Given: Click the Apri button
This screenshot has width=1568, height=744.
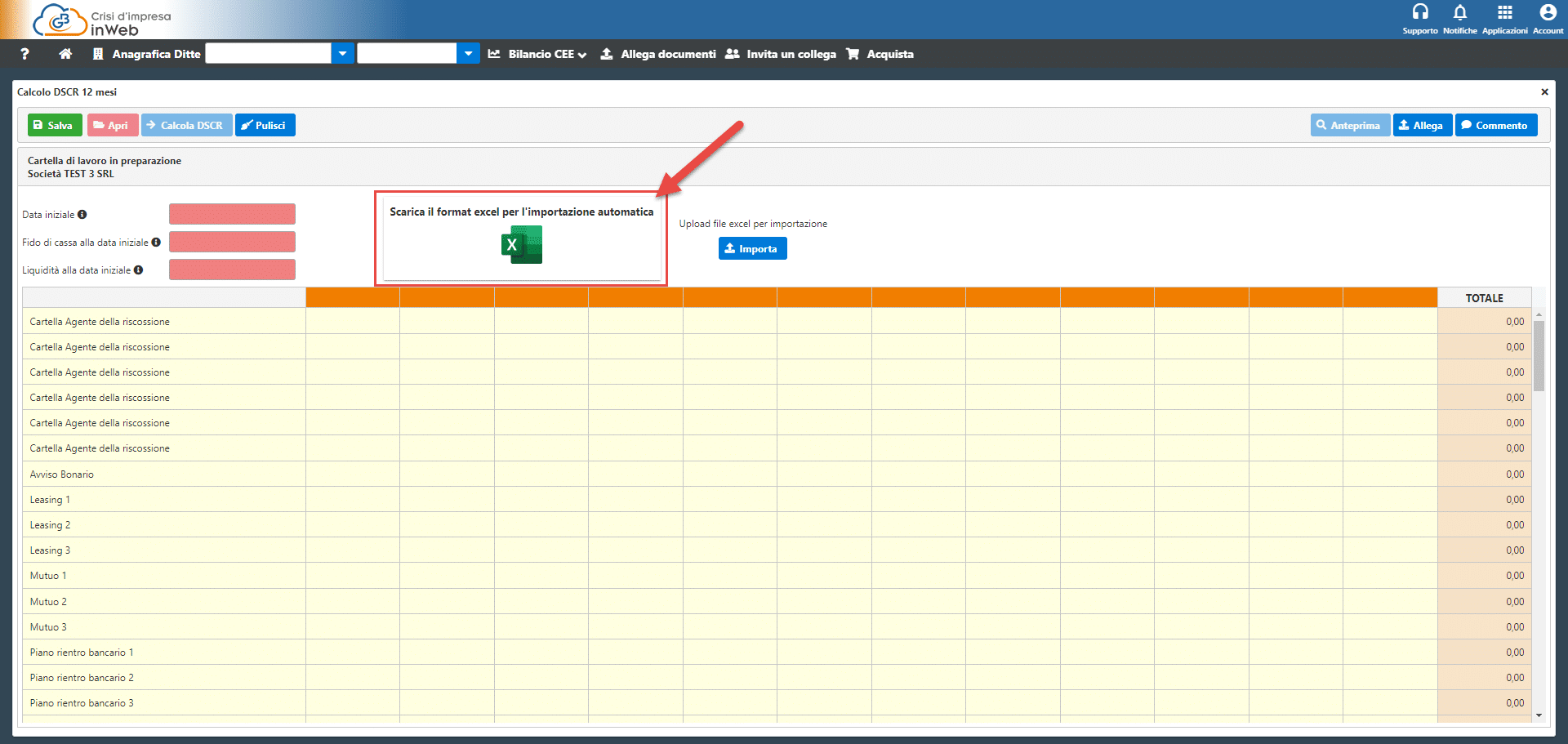Looking at the screenshot, I should click(112, 125).
